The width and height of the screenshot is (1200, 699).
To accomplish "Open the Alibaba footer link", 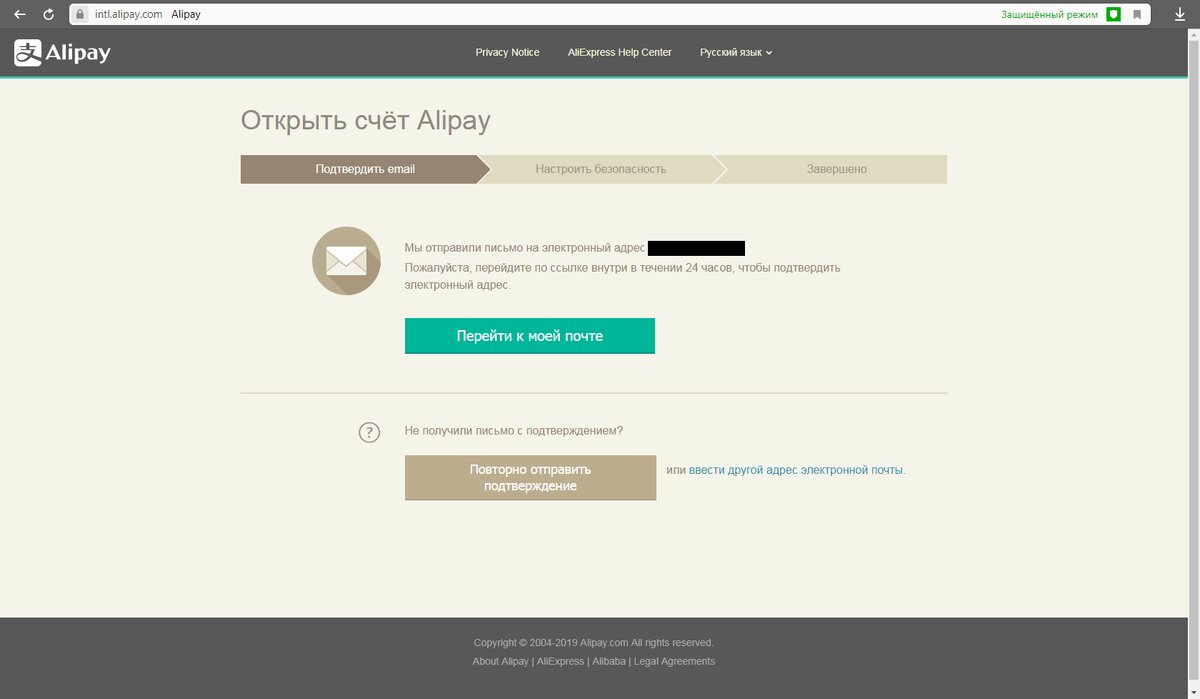I will 609,661.
